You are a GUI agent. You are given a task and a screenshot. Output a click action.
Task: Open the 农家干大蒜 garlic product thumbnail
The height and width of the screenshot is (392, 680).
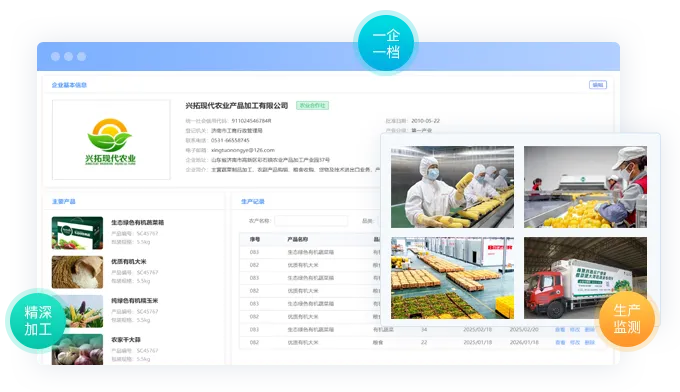pos(77,349)
